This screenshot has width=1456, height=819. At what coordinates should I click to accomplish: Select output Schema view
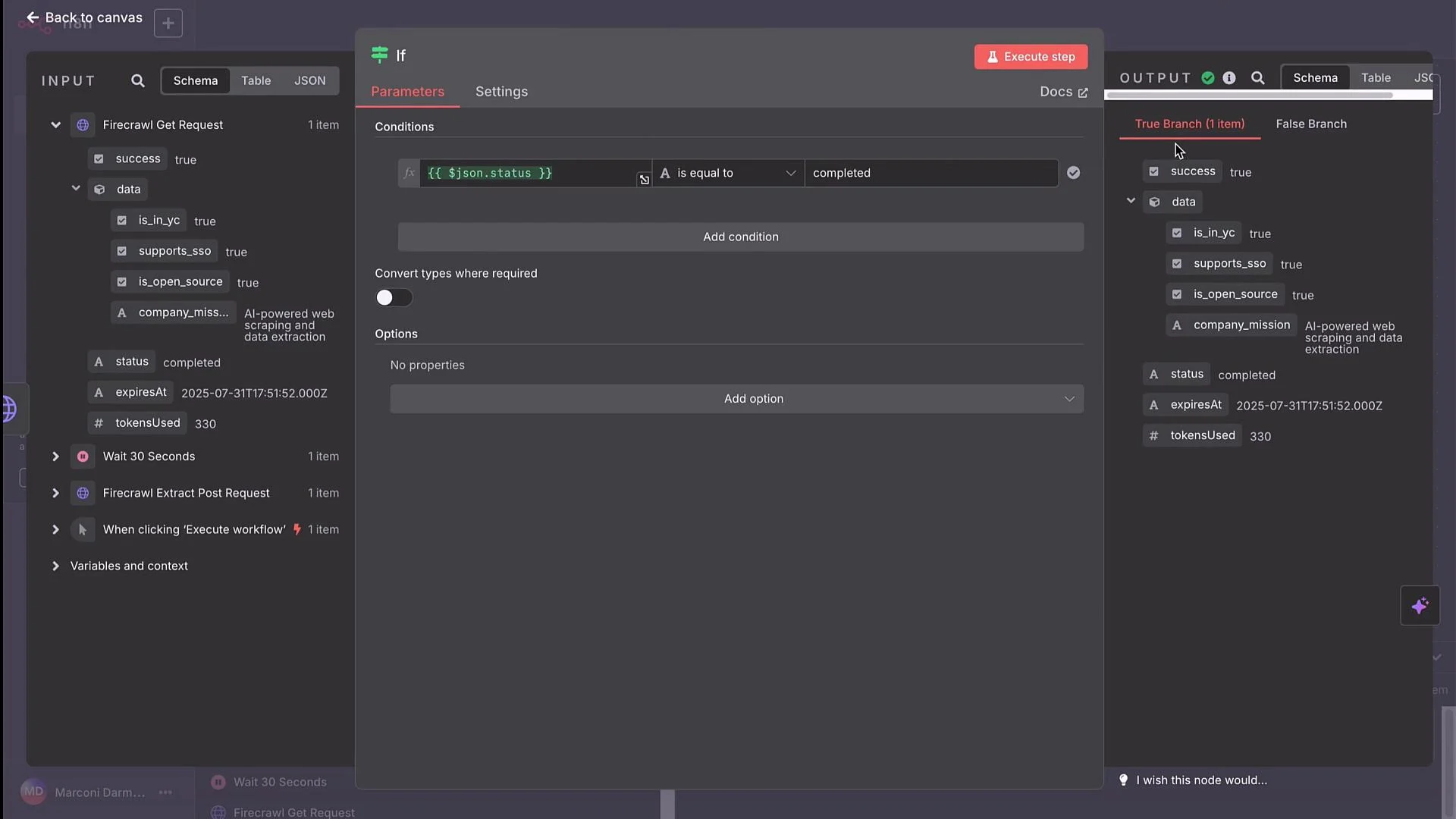click(1315, 77)
